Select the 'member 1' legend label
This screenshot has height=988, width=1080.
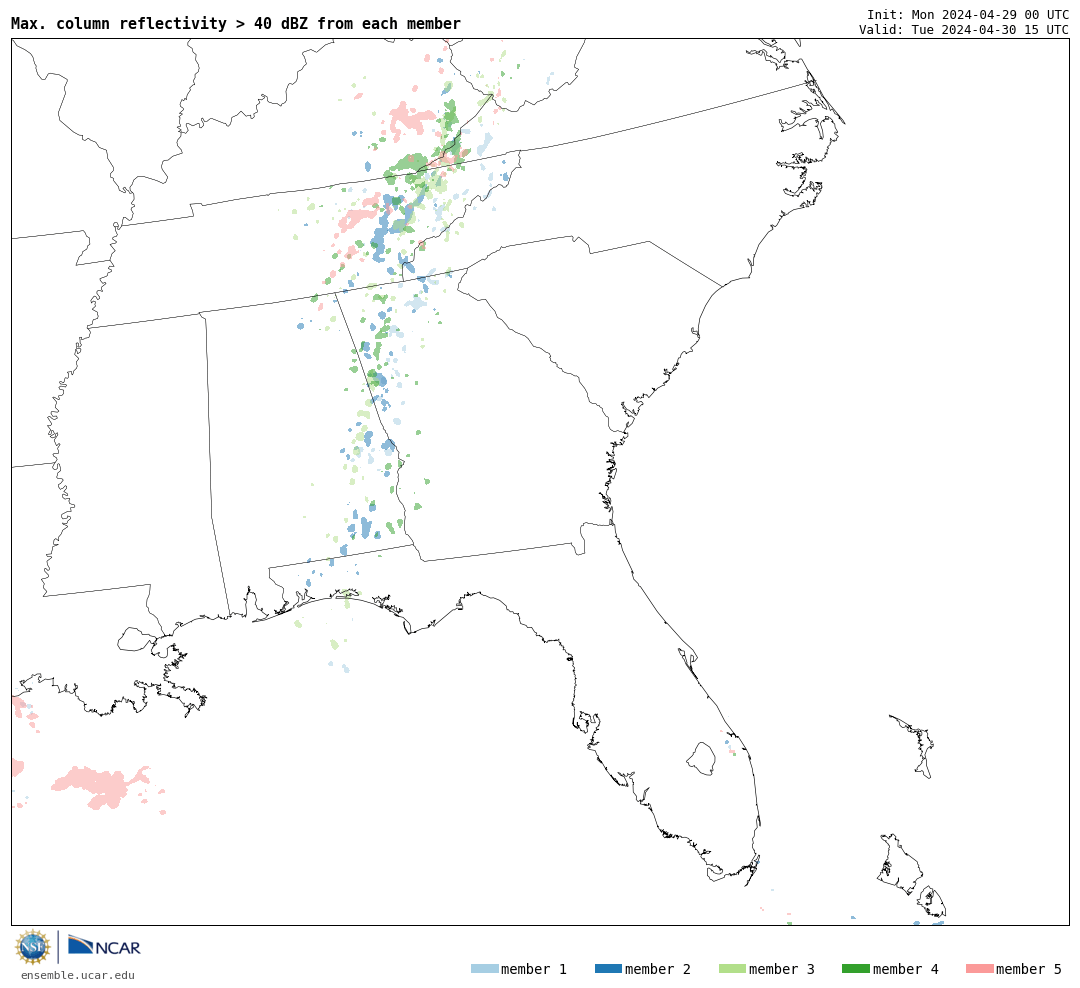(534, 969)
